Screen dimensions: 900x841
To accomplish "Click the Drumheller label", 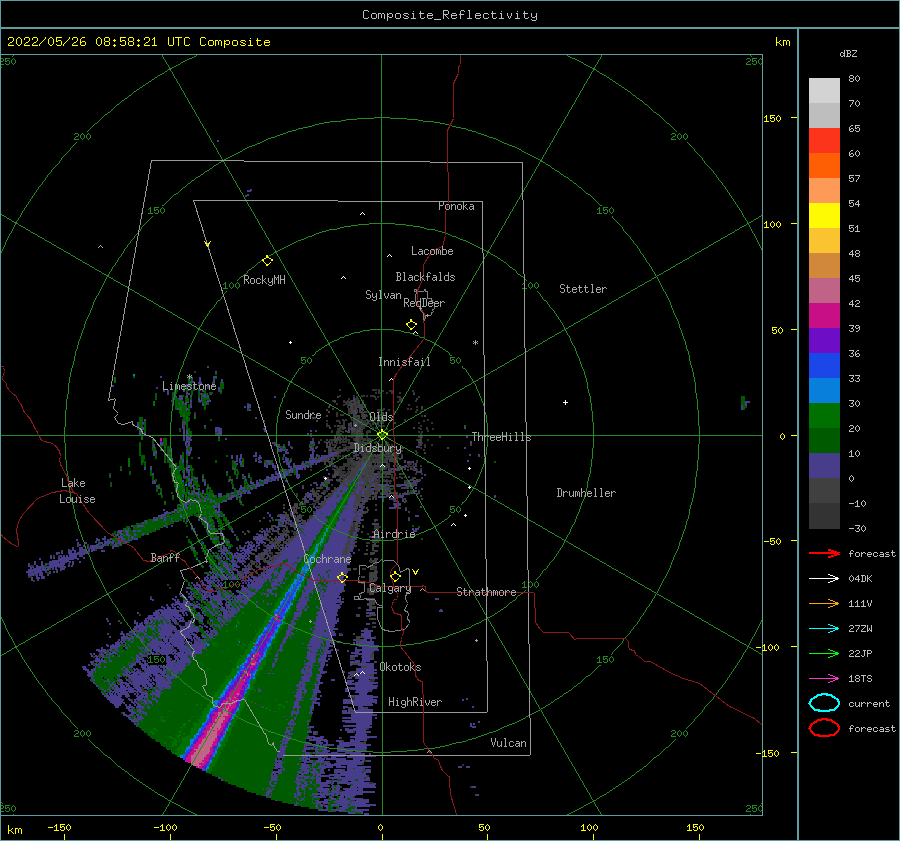I will 586,493.
